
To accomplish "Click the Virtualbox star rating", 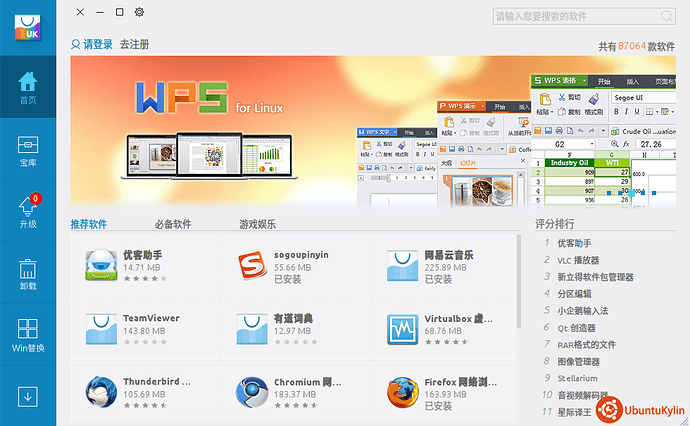I will [446, 342].
